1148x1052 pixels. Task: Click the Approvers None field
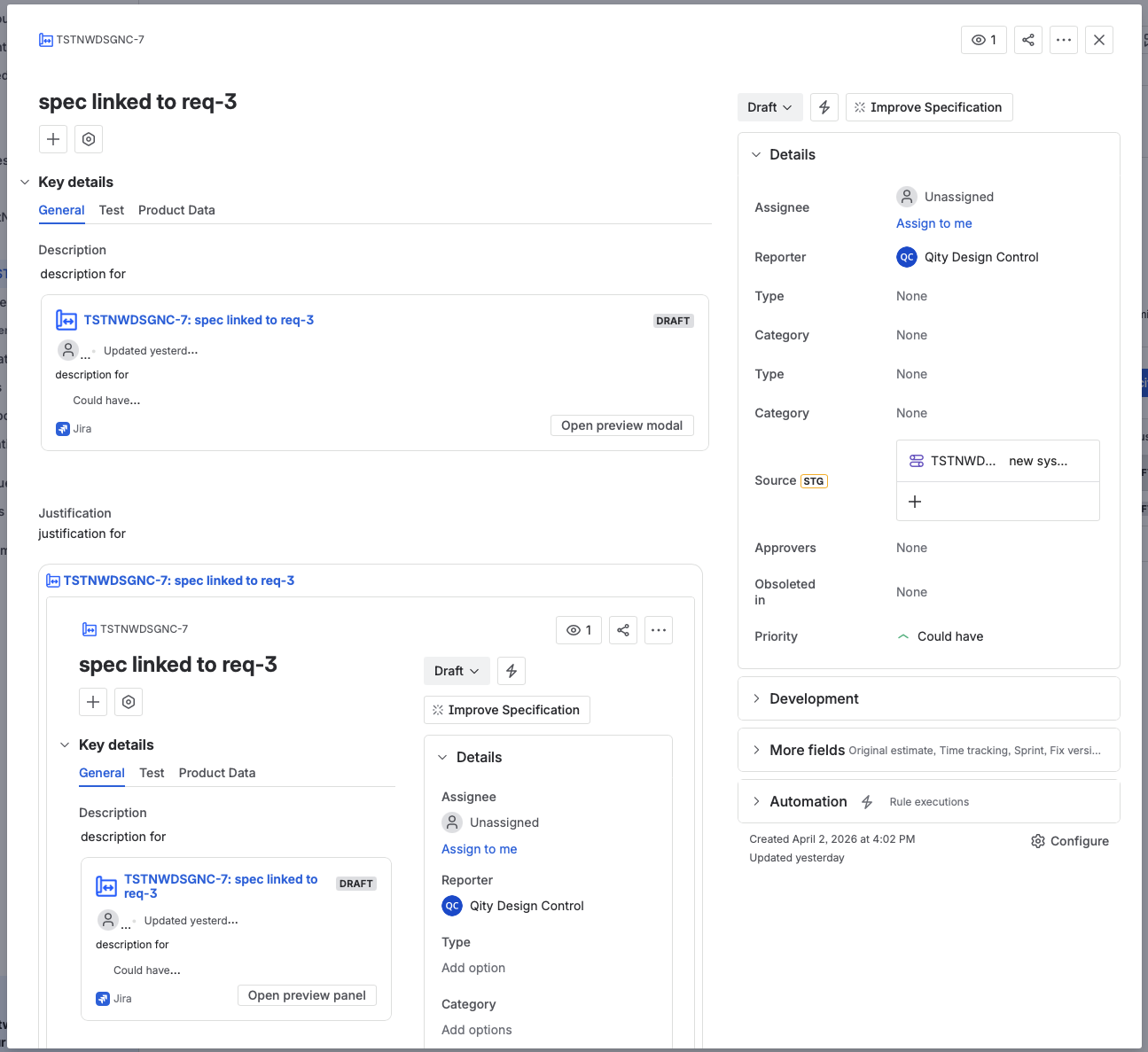tap(911, 548)
